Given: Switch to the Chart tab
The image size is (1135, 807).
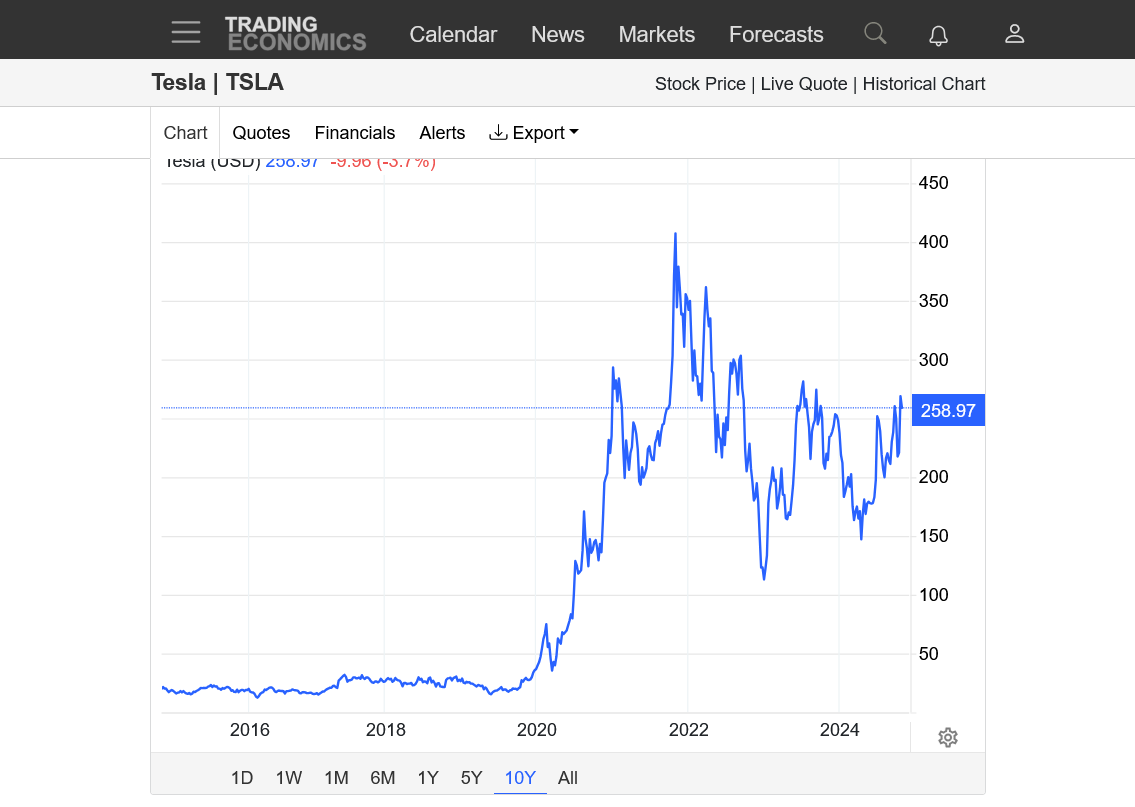Looking at the screenshot, I should coord(185,133).
